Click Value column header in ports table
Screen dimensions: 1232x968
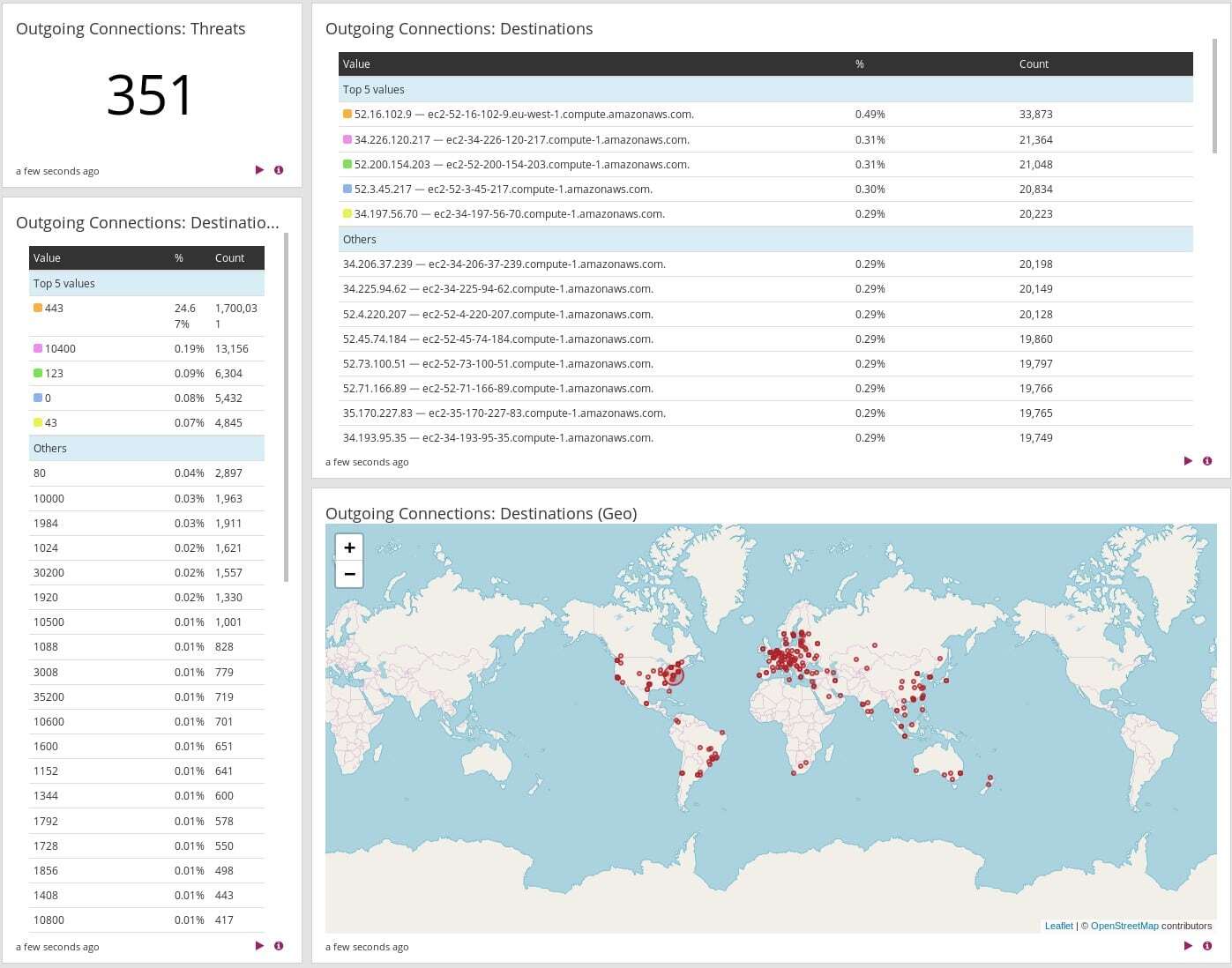[x=47, y=258]
